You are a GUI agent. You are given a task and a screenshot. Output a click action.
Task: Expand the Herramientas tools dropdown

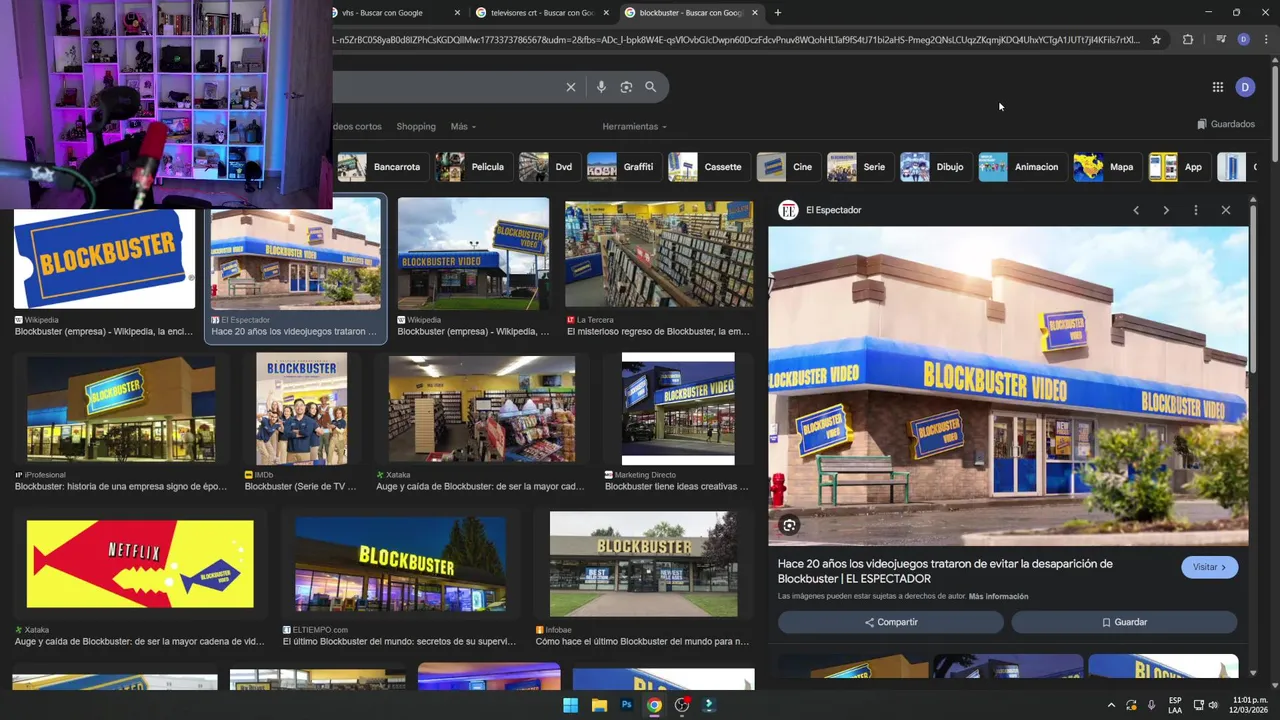(634, 127)
